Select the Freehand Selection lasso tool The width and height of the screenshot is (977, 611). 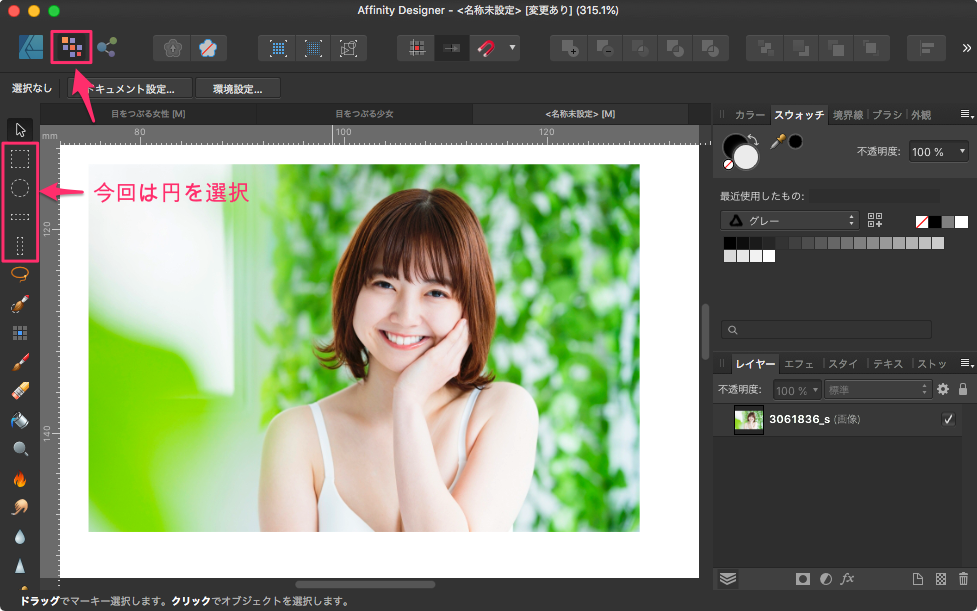[20, 272]
